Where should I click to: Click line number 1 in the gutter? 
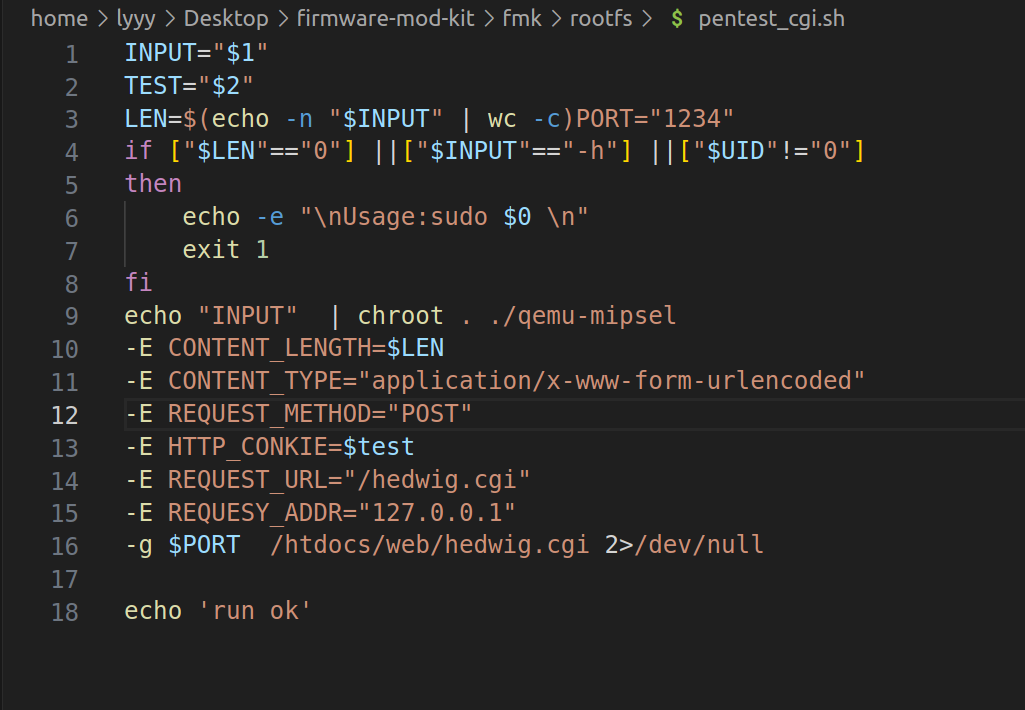(x=71, y=54)
